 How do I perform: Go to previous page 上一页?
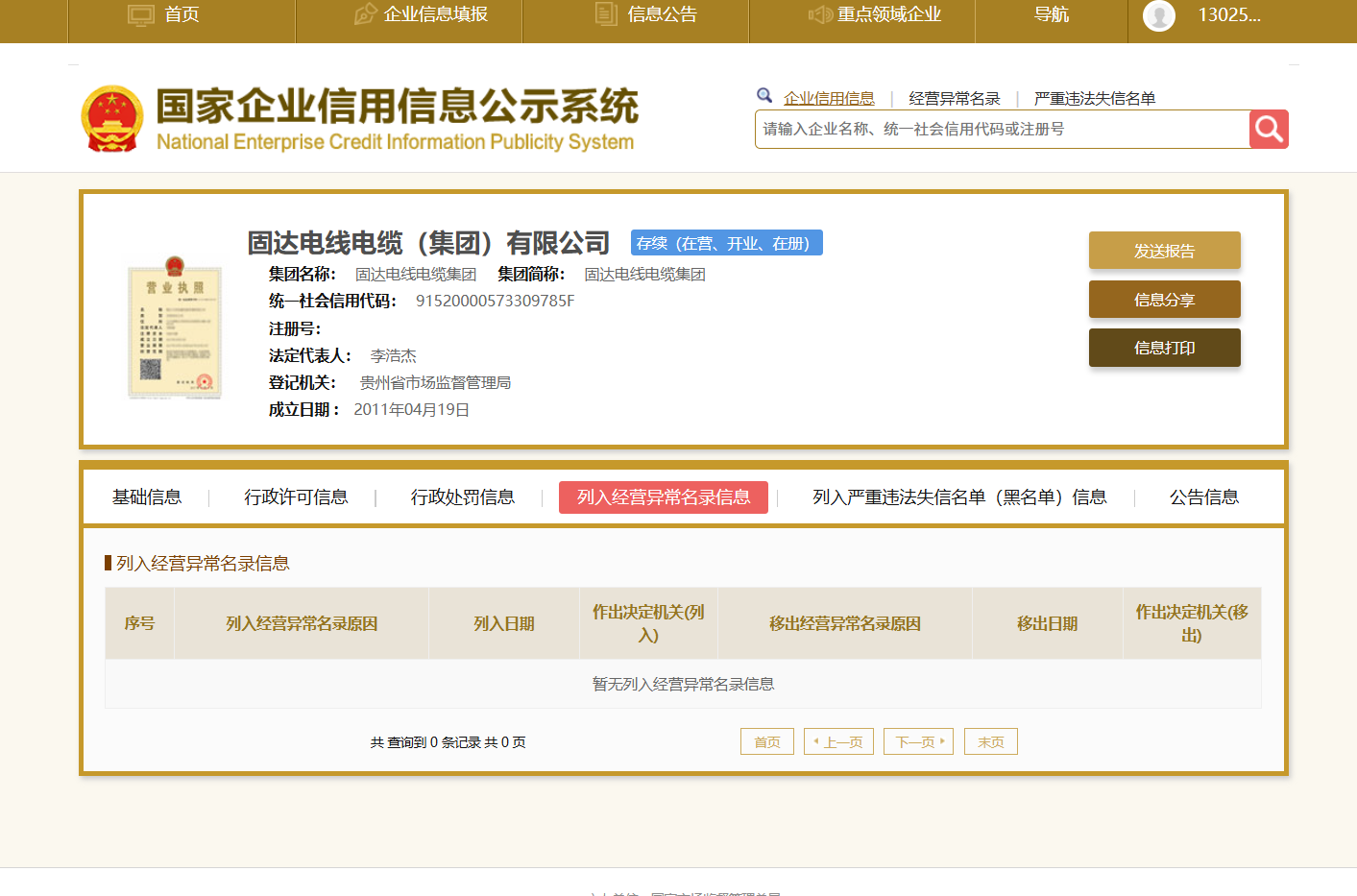[x=838, y=741]
